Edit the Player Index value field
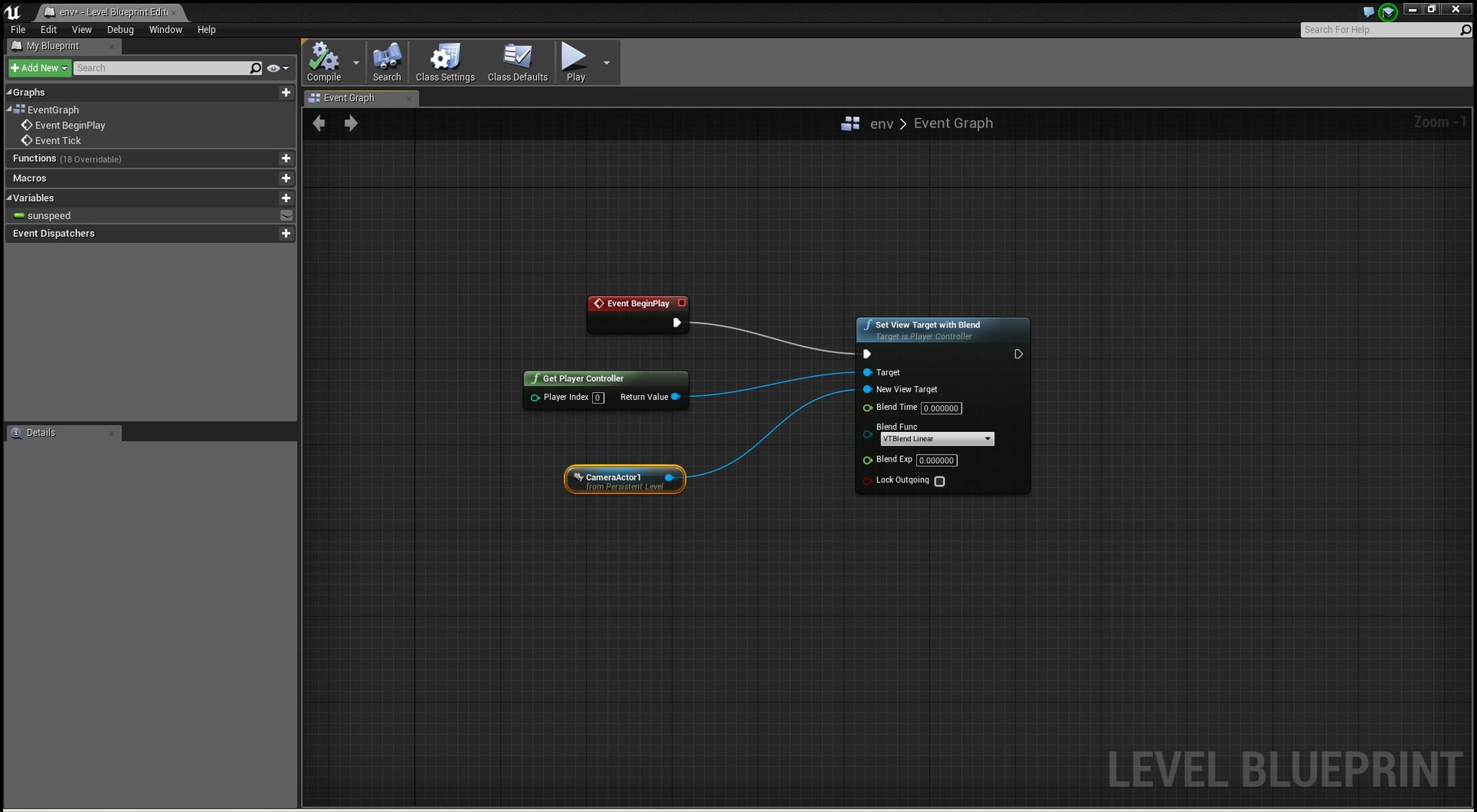Viewport: 1477px width, 812px height. click(x=598, y=398)
